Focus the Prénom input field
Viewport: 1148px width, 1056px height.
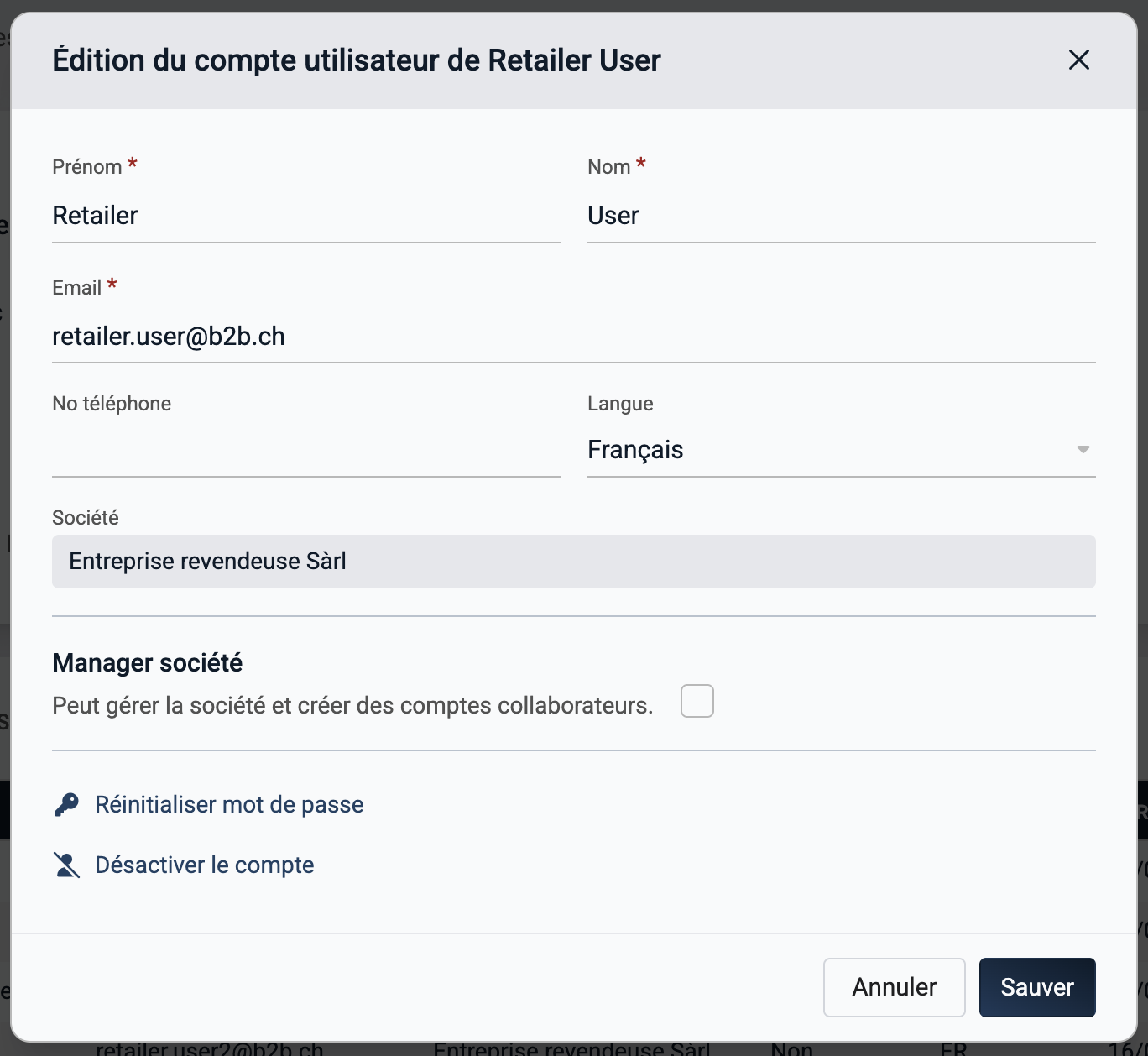click(306, 216)
